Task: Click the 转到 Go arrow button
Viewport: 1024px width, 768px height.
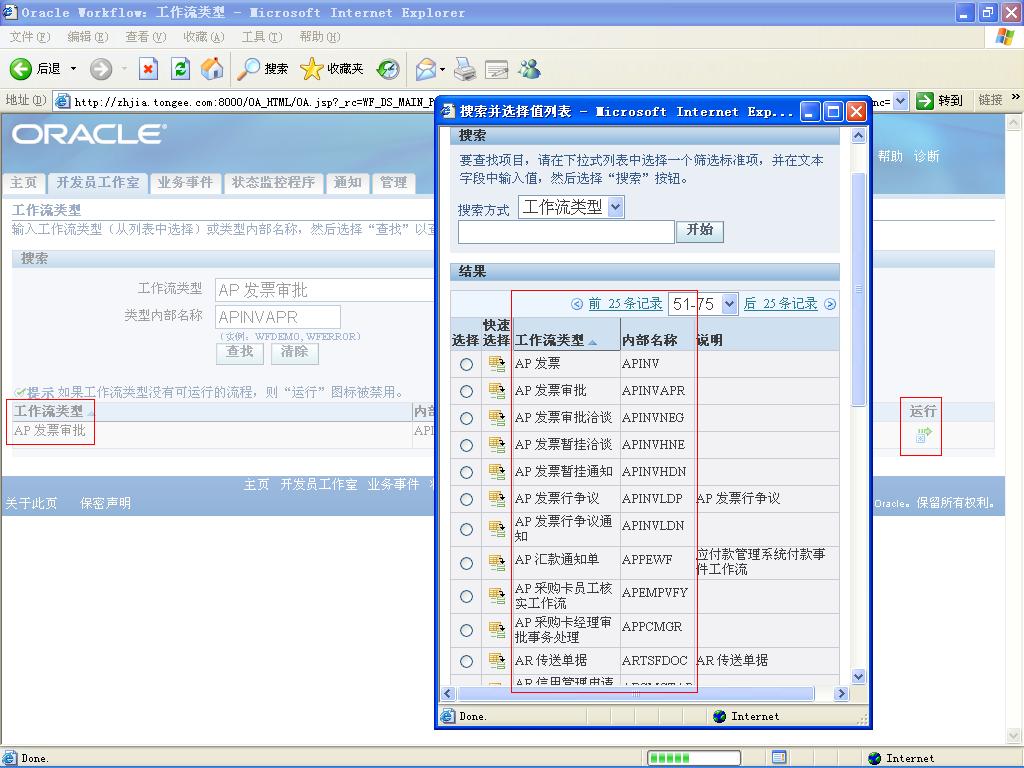Action: (x=940, y=101)
